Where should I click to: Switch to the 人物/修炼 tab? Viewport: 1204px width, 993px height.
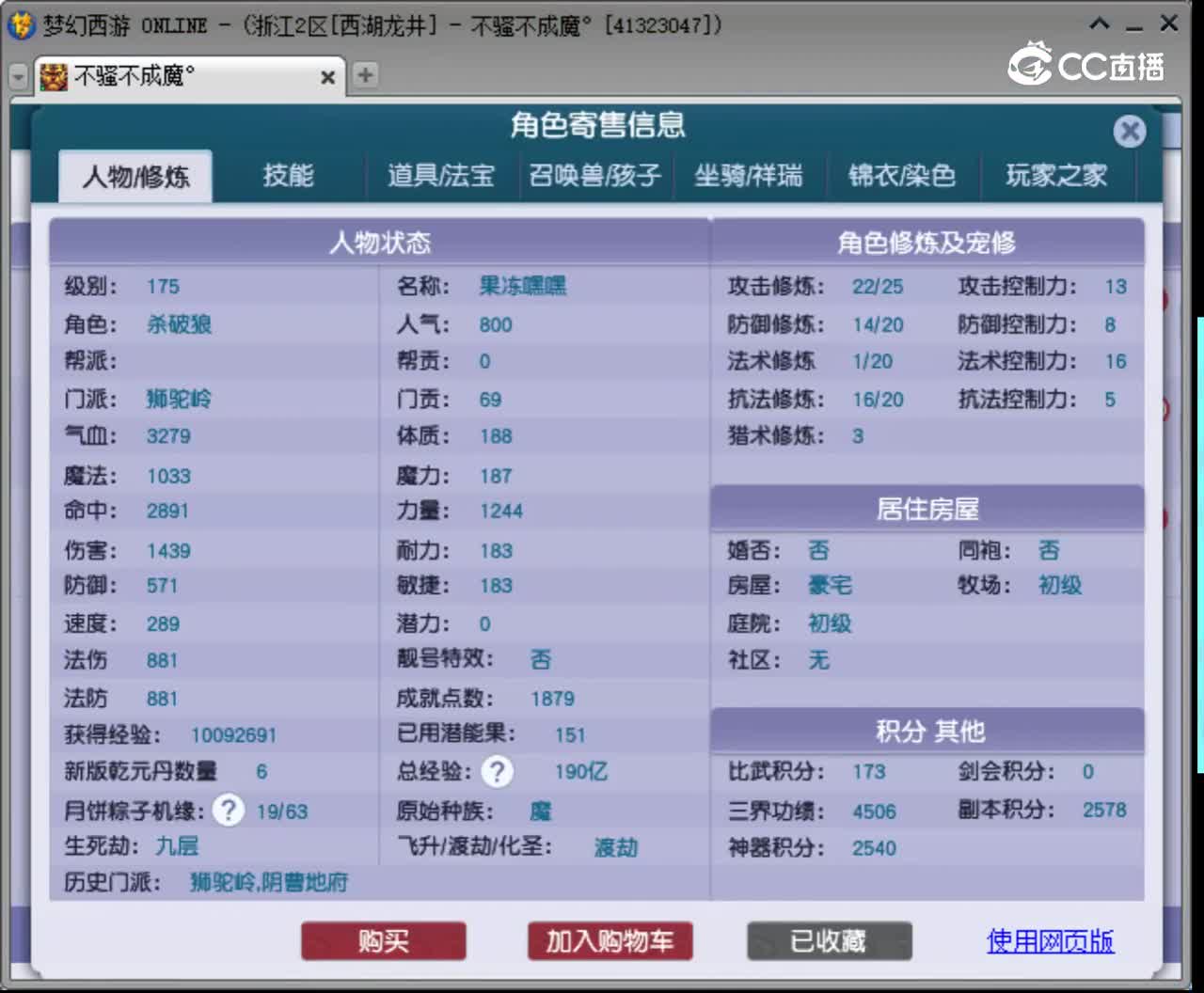point(135,176)
